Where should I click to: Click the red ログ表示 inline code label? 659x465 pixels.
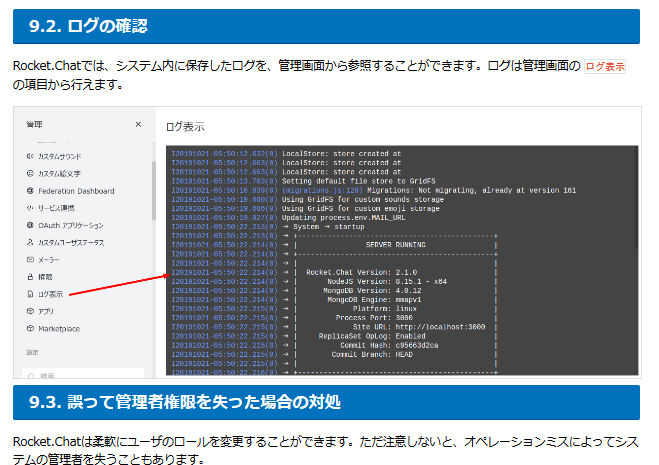[605, 66]
